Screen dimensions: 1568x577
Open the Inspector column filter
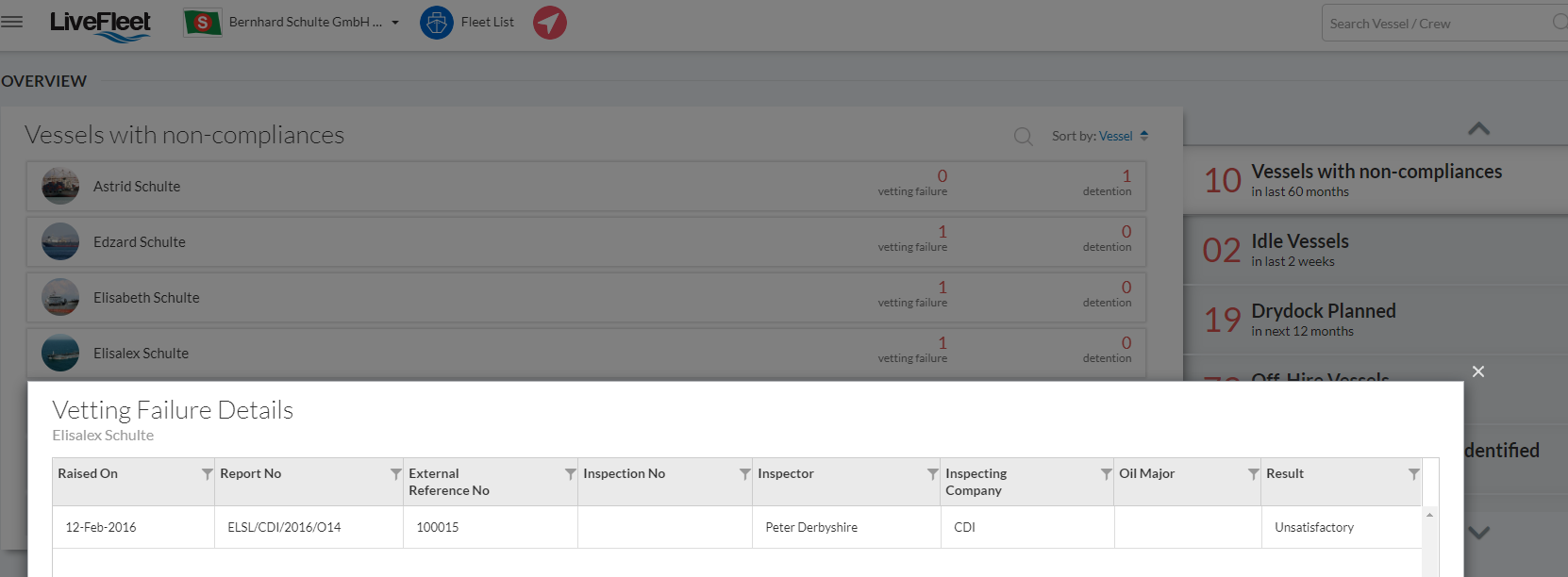[933, 474]
